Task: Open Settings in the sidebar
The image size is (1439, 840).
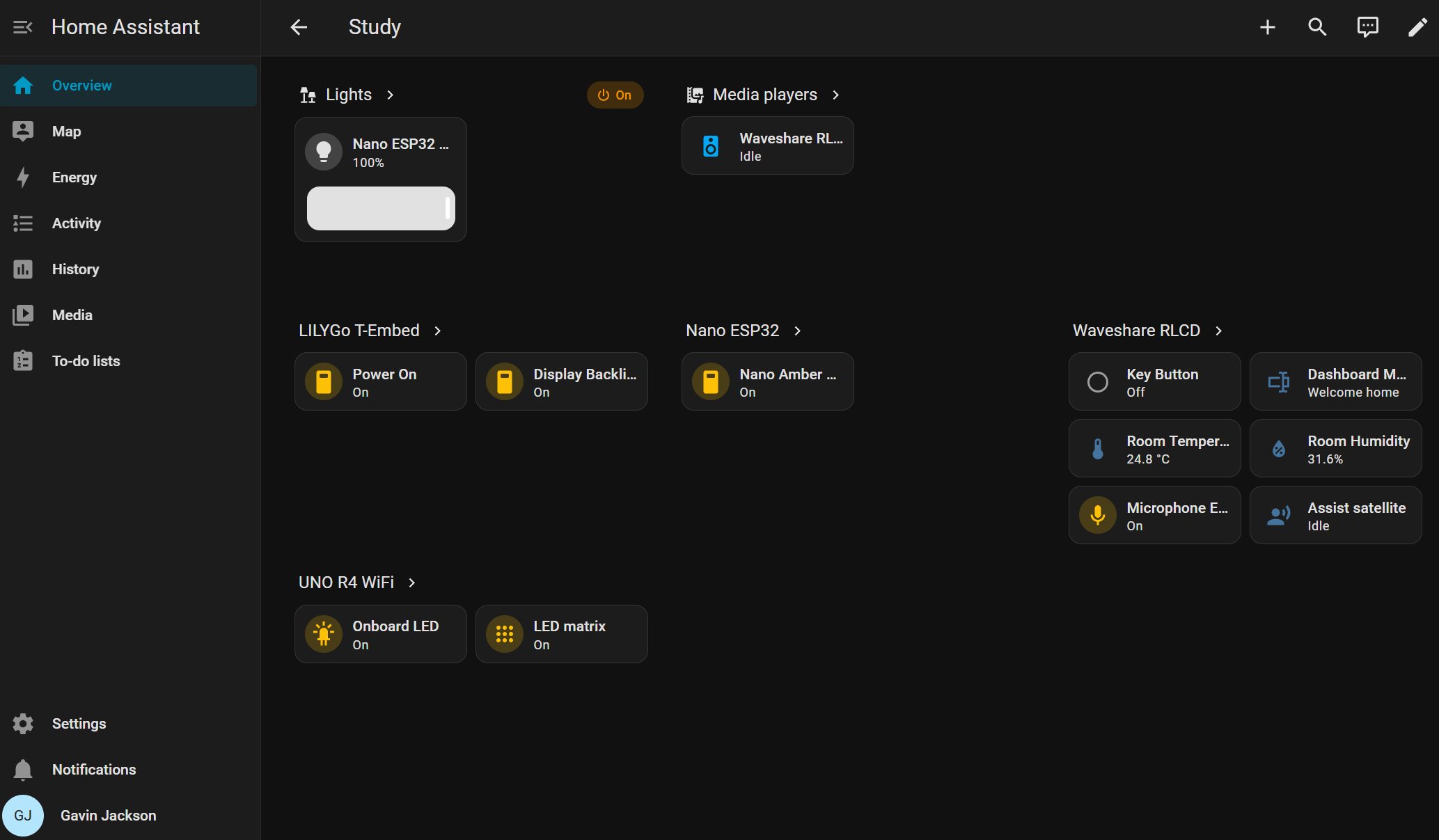Action: pos(129,724)
